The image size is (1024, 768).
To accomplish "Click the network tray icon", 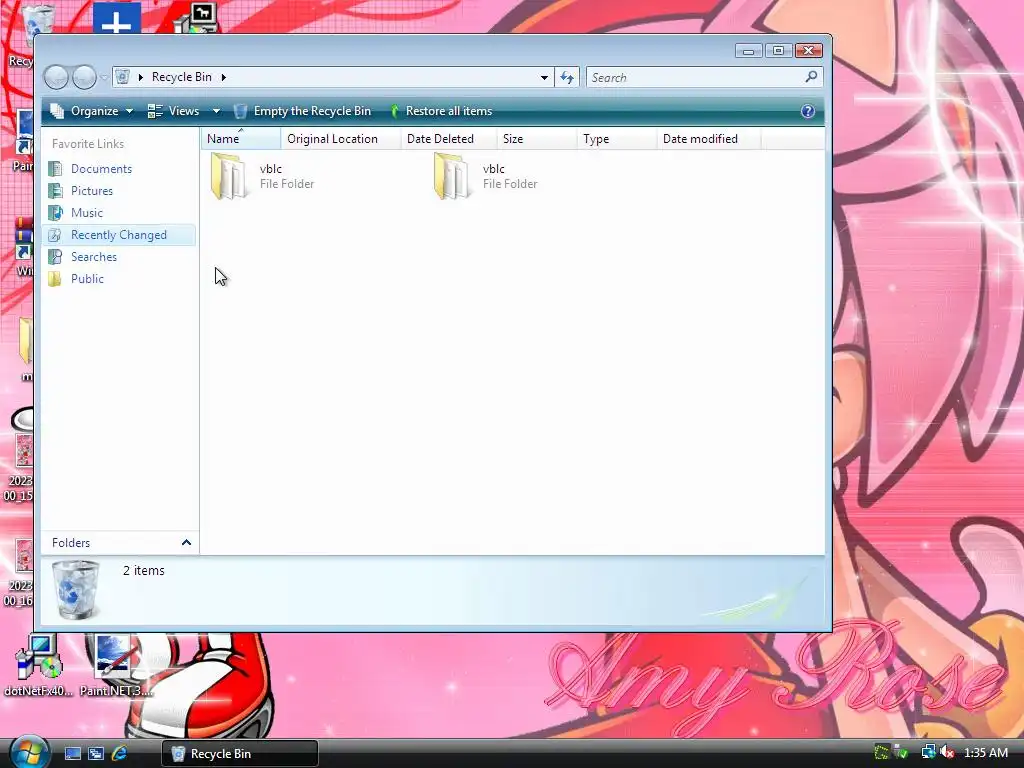I will tap(928, 753).
